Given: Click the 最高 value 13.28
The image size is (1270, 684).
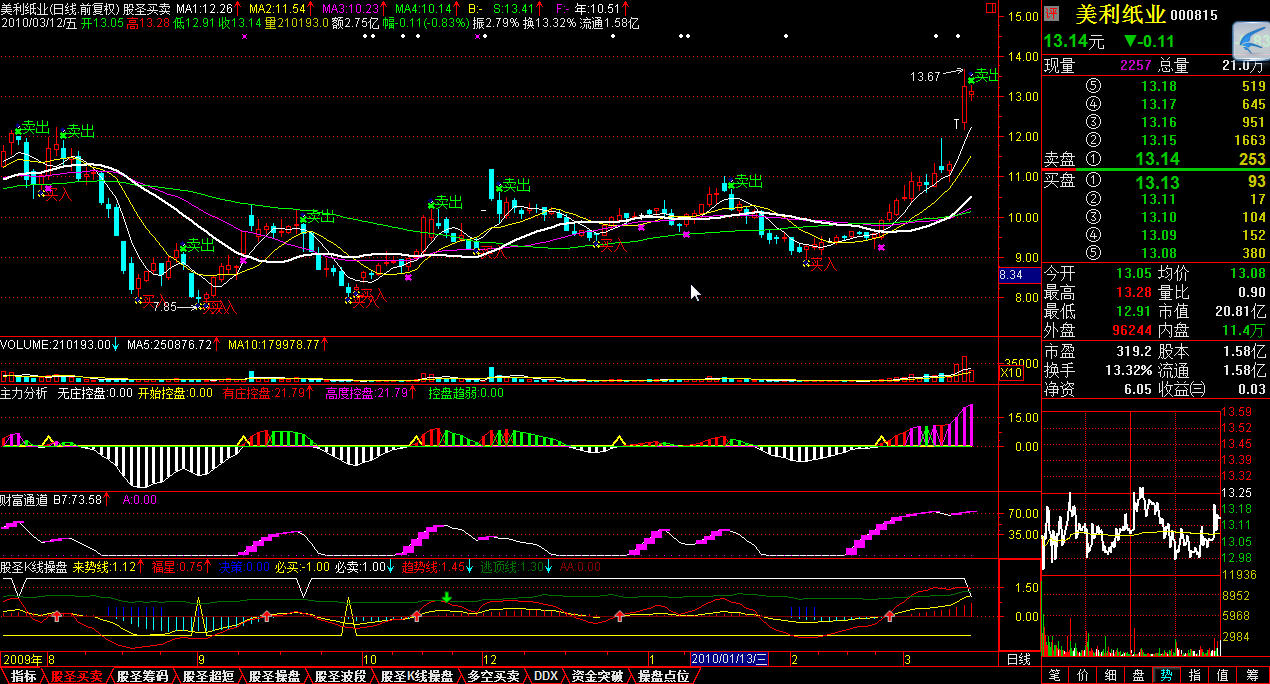Looking at the screenshot, I should tap(1133, 291).
